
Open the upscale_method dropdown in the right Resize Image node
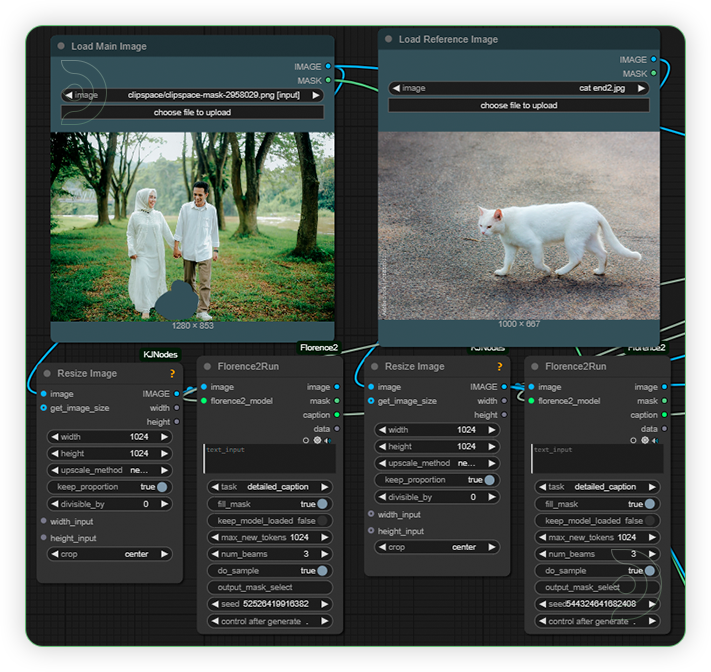[x=435, y=463]
